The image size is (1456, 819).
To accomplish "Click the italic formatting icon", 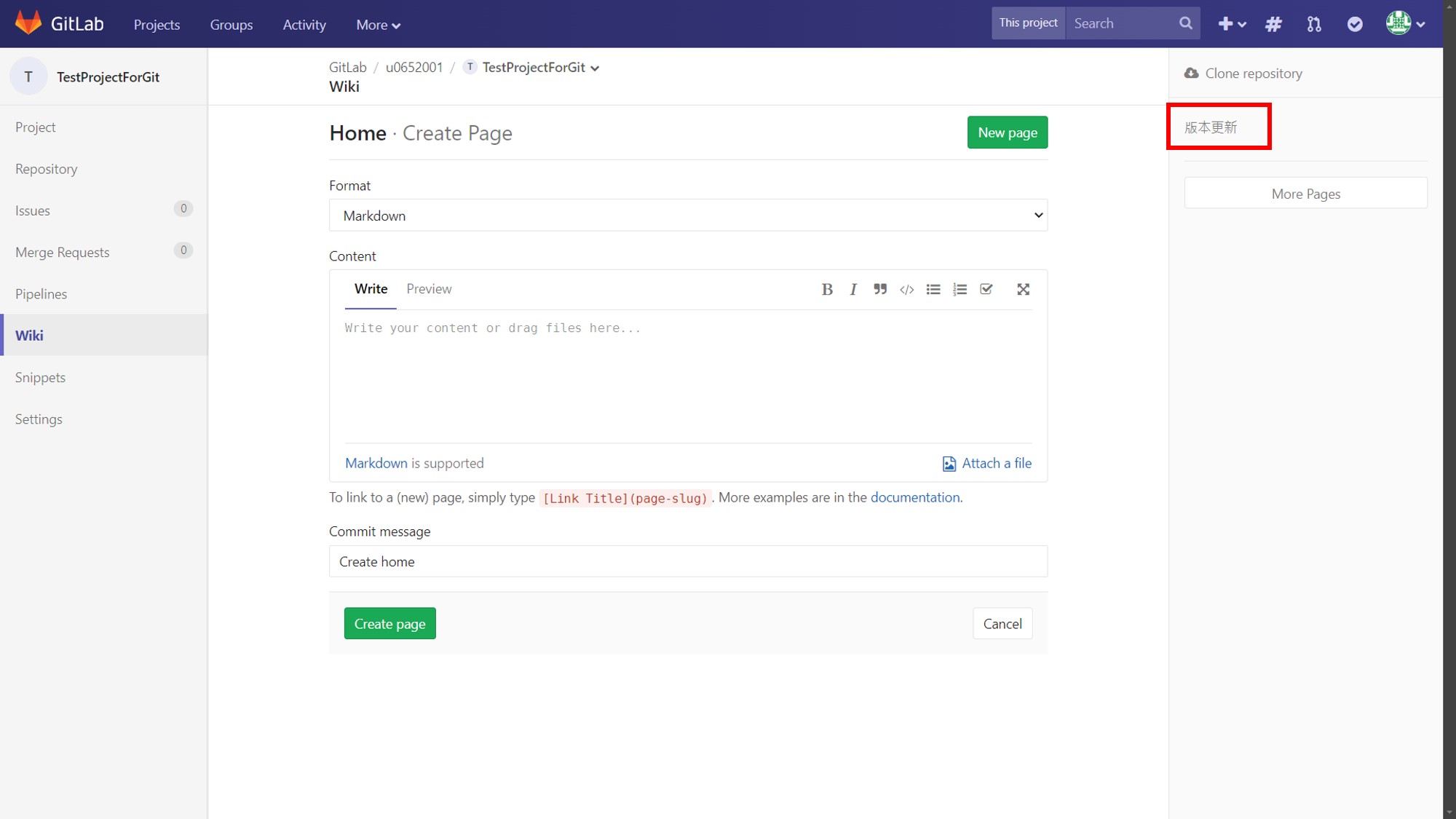I will 853,289.
